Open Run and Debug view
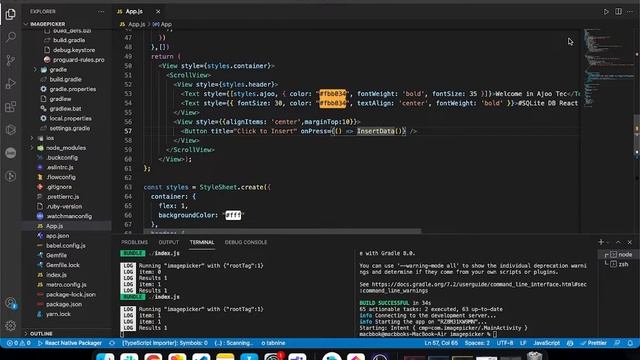The width and height of the screenshot is (640, 360). click(x=11, y=84)
